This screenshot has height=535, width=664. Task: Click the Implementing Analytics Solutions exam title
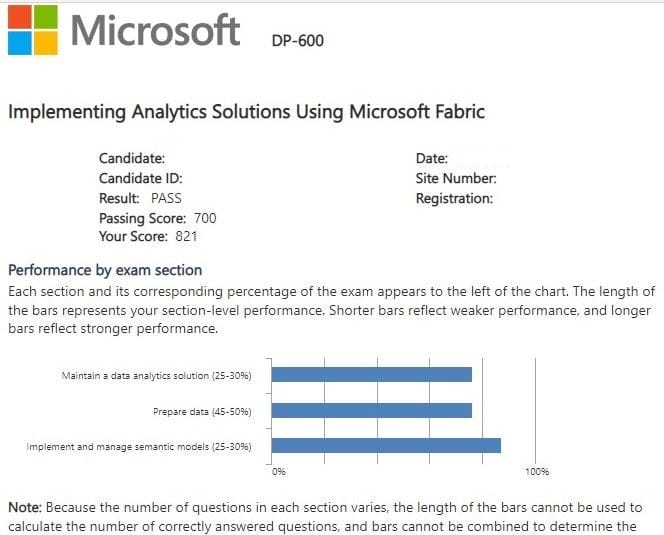pos(246,111)
